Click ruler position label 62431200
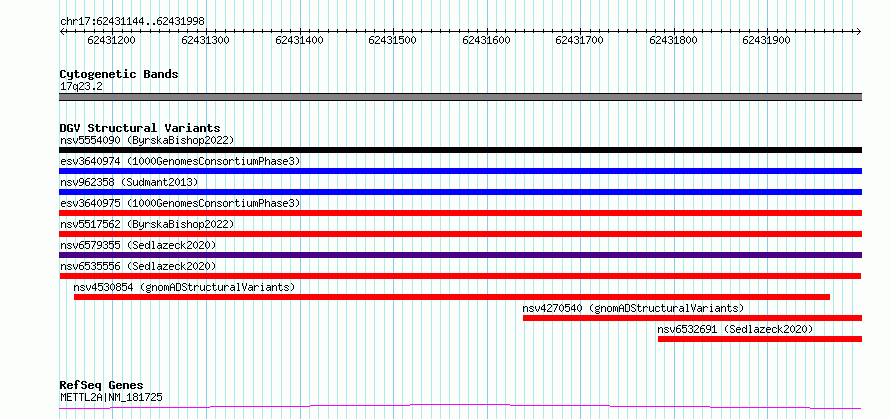Viewport: 890px width, 419px height. 112,40
